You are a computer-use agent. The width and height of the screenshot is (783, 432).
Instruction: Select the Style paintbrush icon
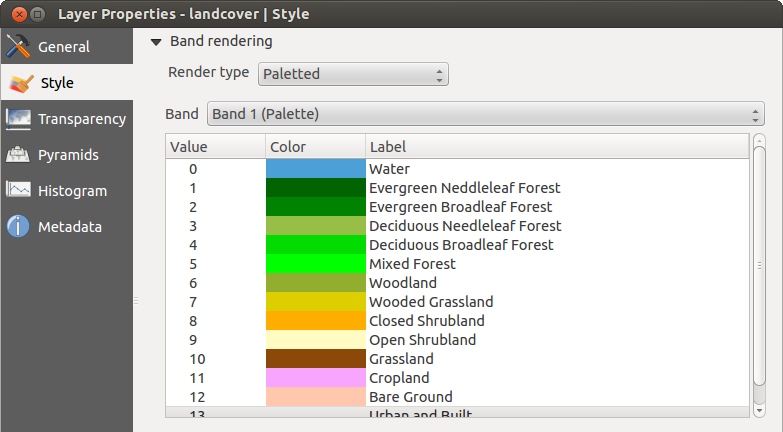(x=18, y=83)
